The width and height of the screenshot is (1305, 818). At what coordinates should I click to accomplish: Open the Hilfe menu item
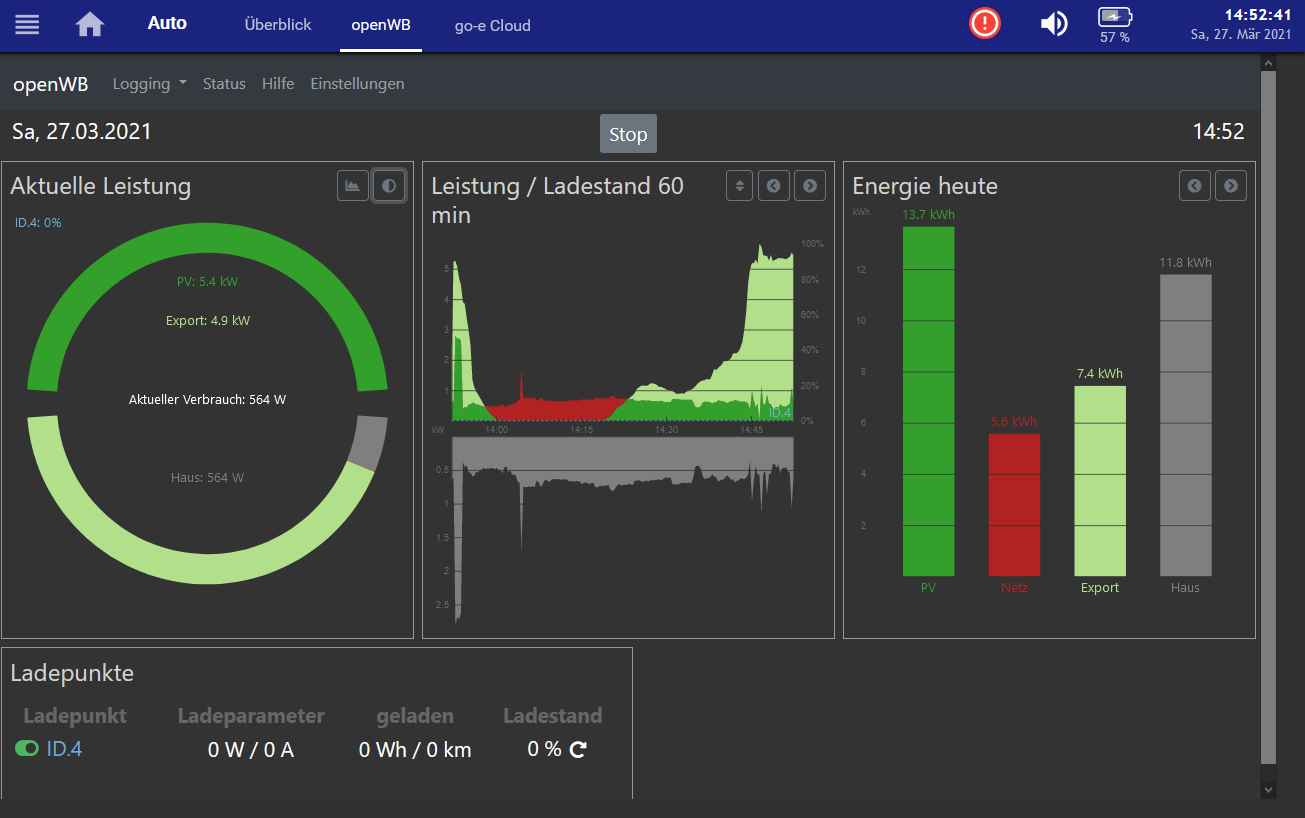coord(278,84)
